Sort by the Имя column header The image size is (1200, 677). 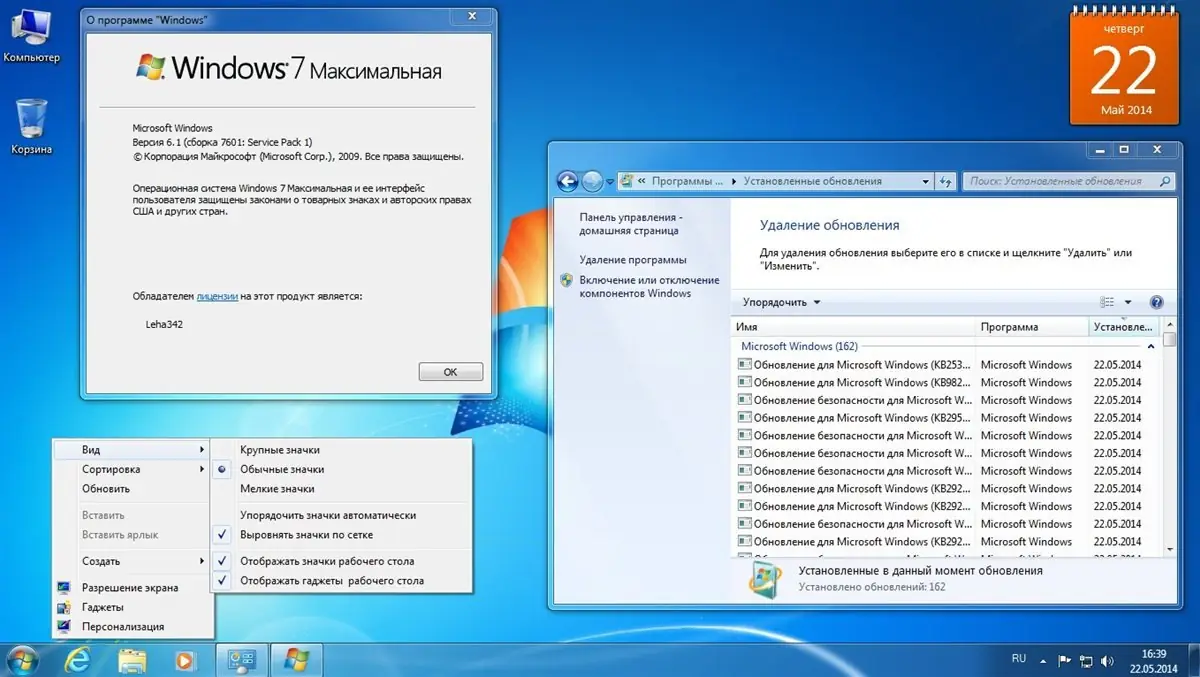853,327
